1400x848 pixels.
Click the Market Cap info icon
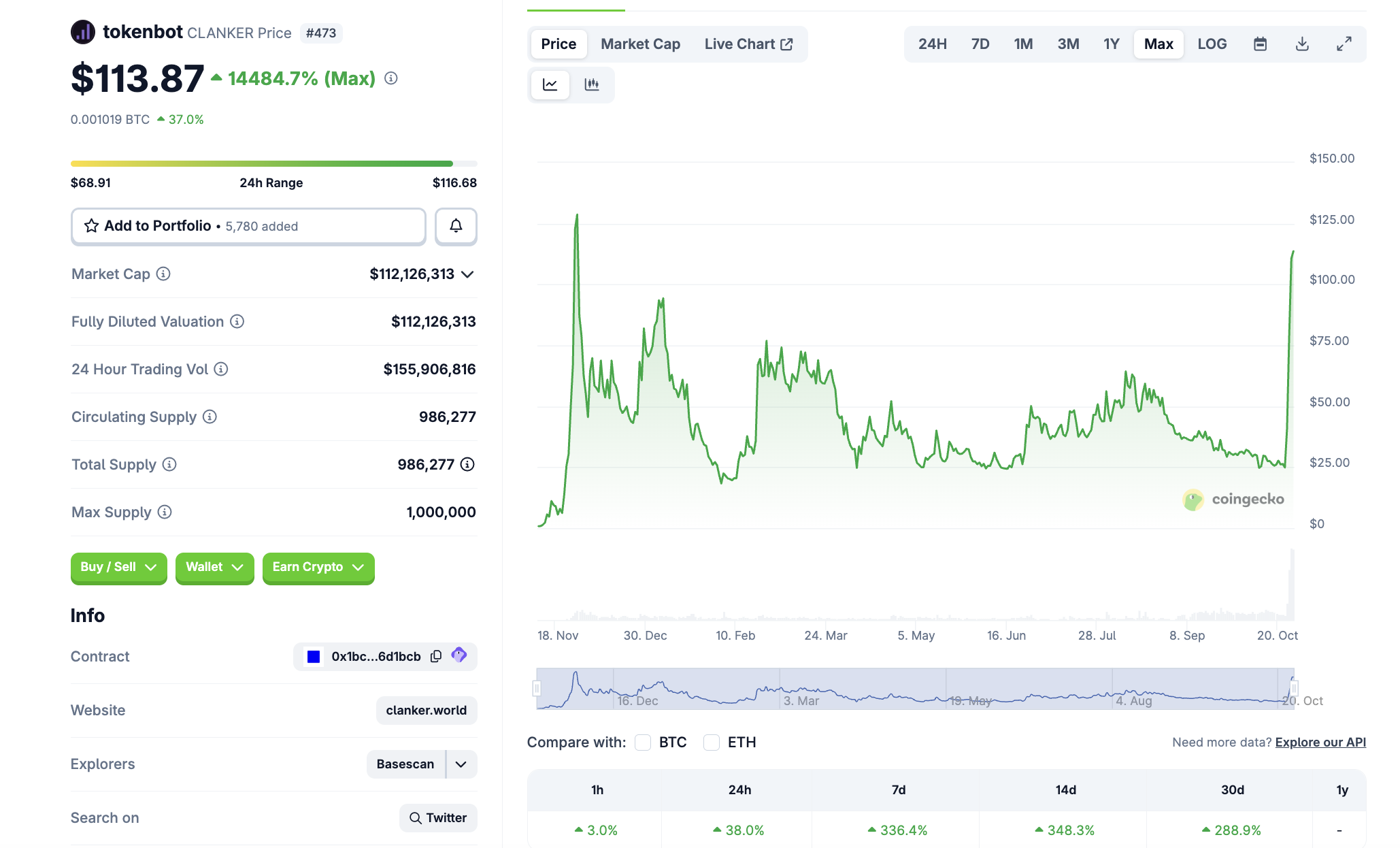pos(163,274)
